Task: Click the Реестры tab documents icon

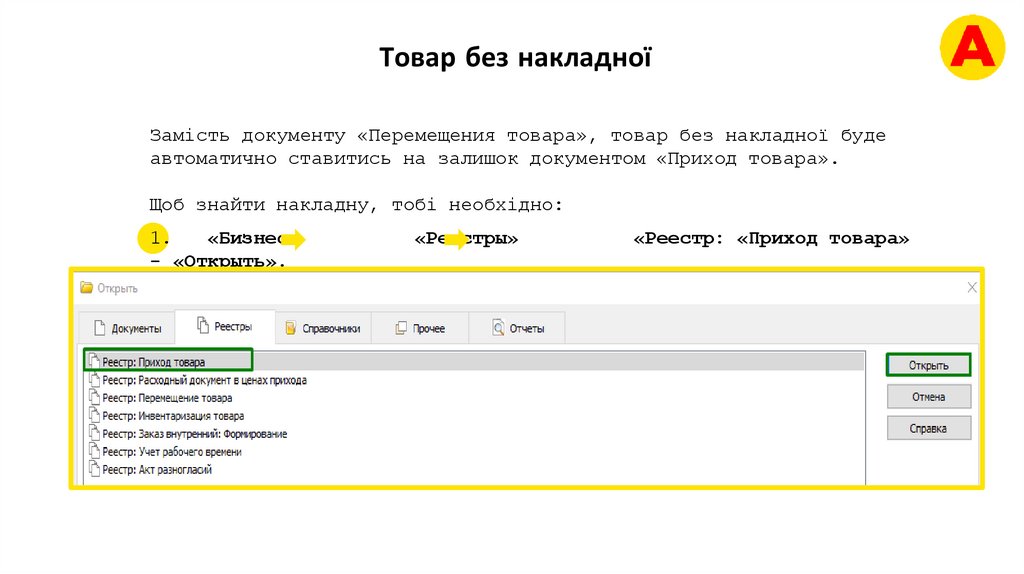Action: tap(203, 325)
